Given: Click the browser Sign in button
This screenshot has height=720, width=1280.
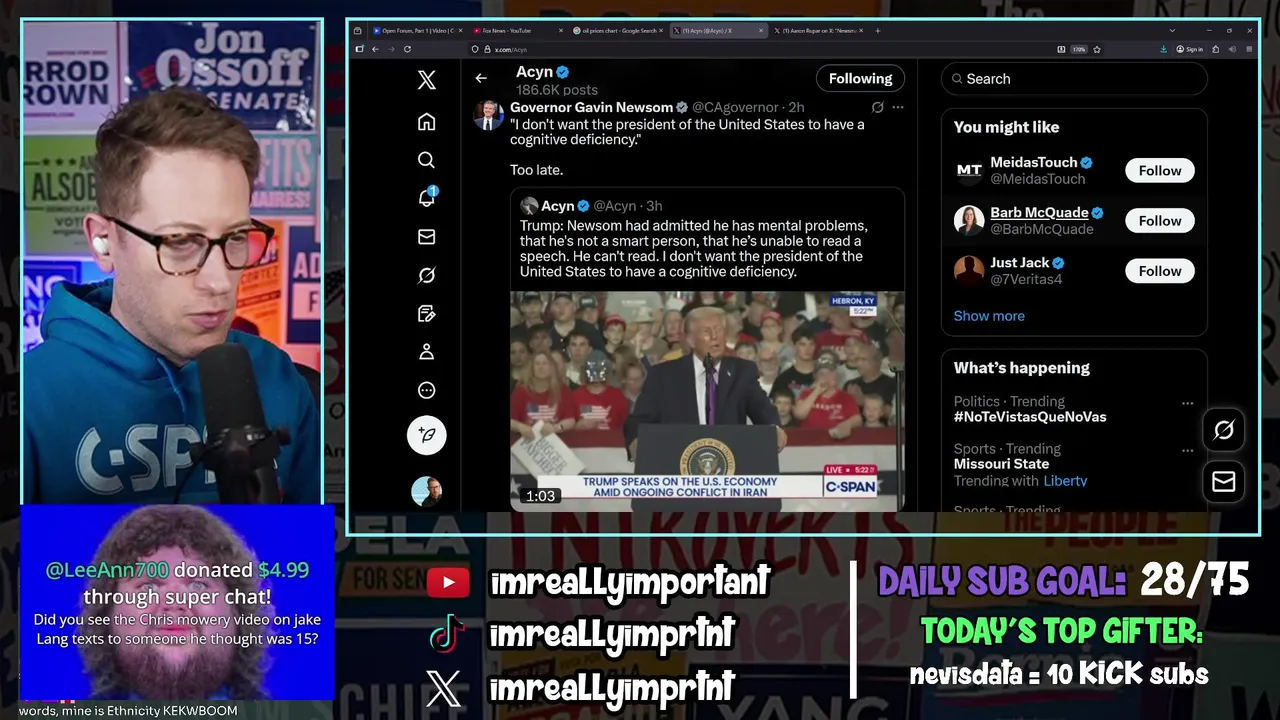Looking at the screenshot, I should 1190,49.
